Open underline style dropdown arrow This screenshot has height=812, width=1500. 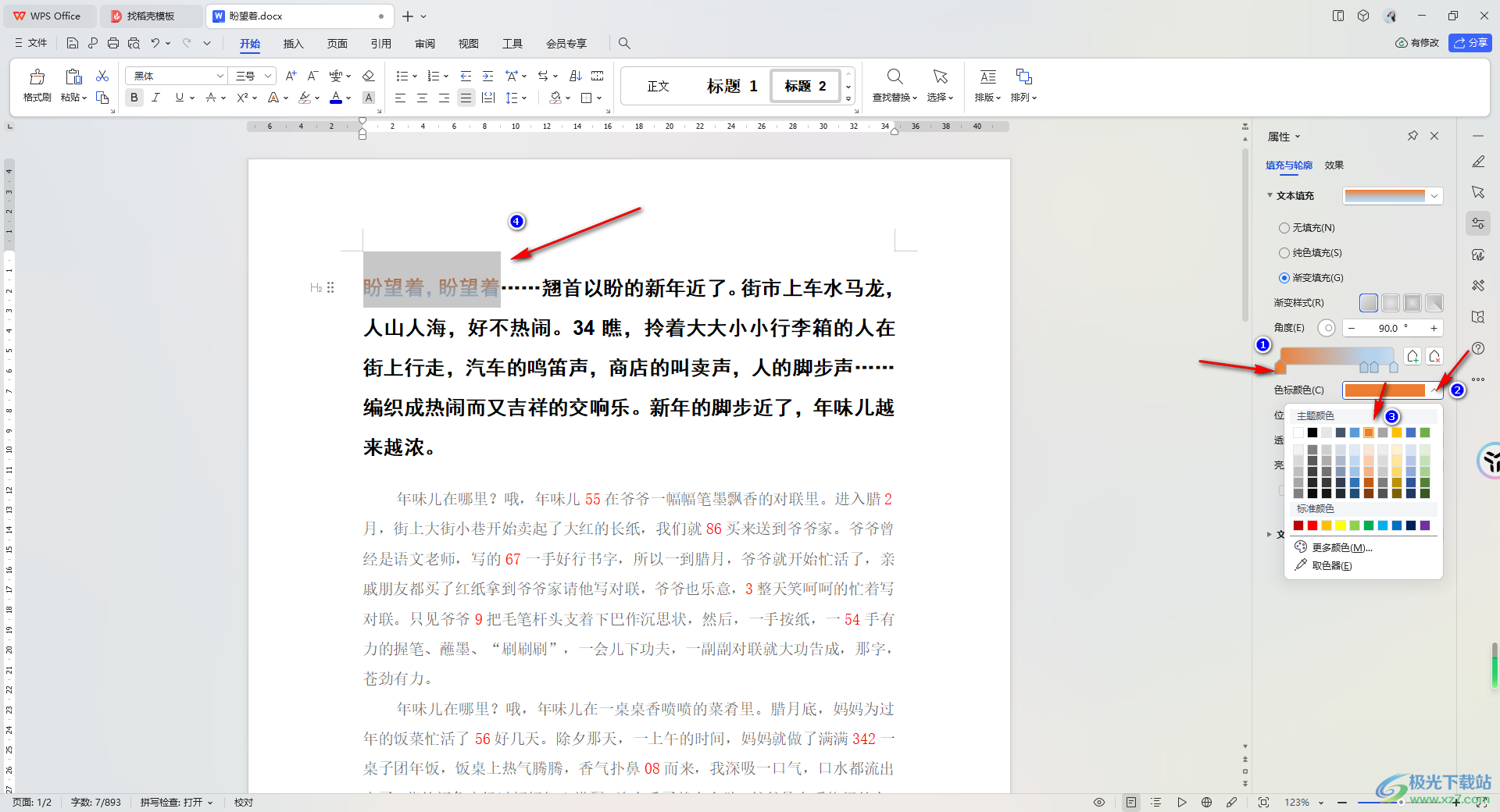coord(192,98)
